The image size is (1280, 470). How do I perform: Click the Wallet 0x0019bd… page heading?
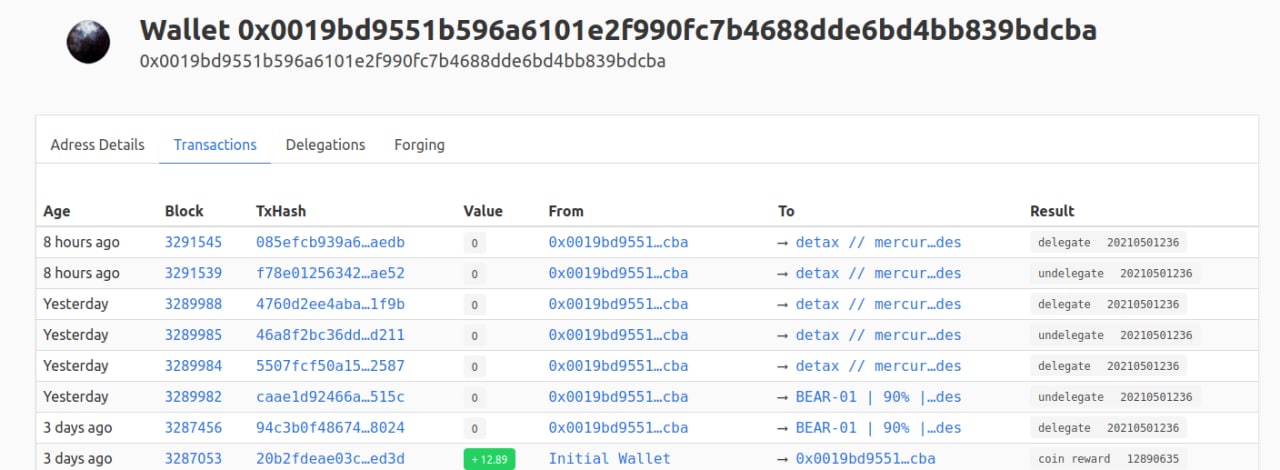point(618,30)
